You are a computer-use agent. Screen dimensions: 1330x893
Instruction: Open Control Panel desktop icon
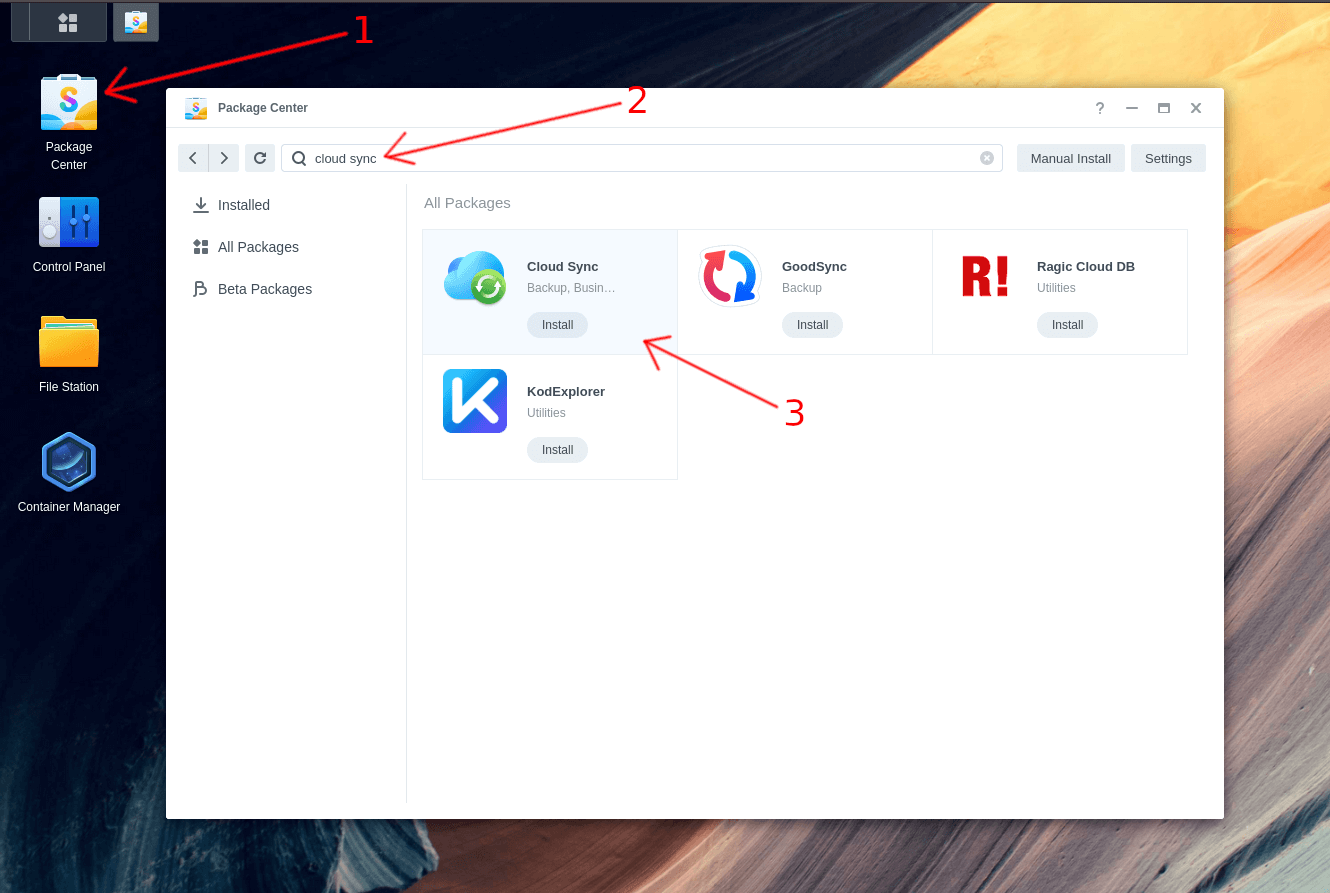68,223
